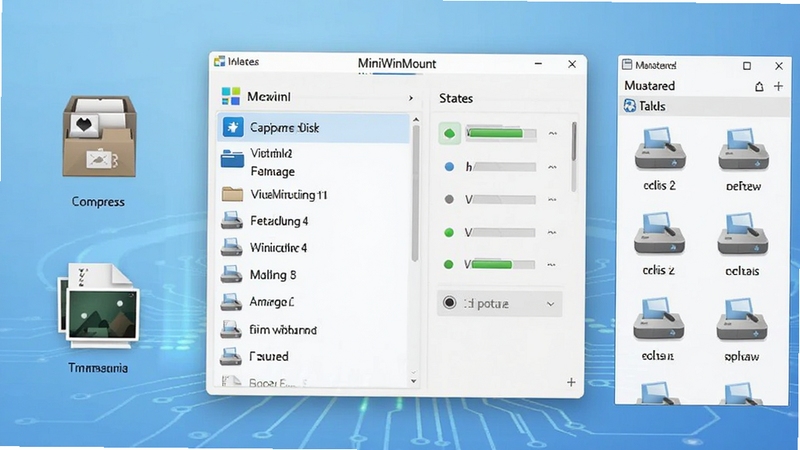The image size is (800, 450).
Task: Open the 'poture' dropdown arrow
Action: [x=551, y=304]
